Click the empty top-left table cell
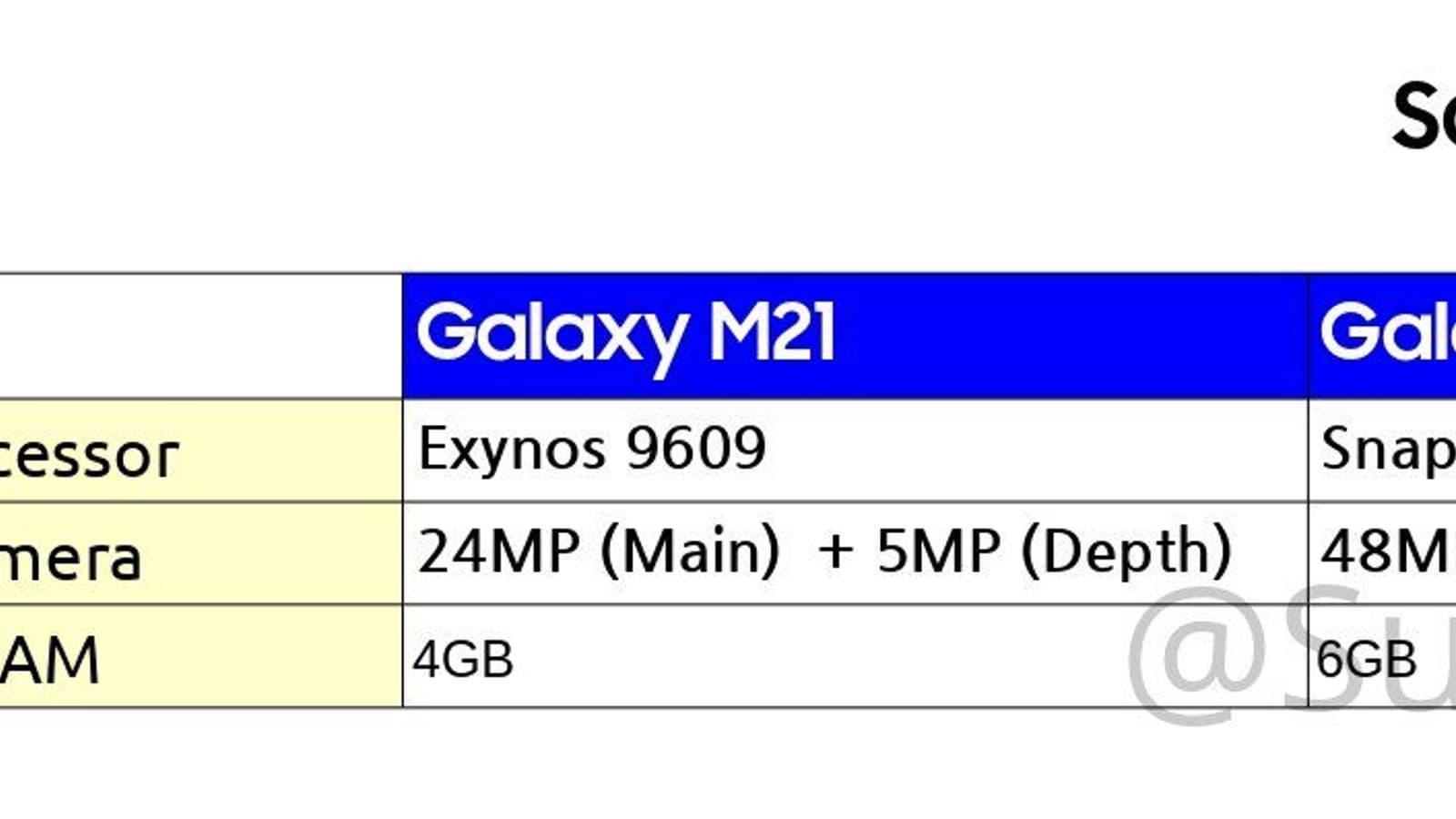The image size is (1456, 819). pos(200,335)
